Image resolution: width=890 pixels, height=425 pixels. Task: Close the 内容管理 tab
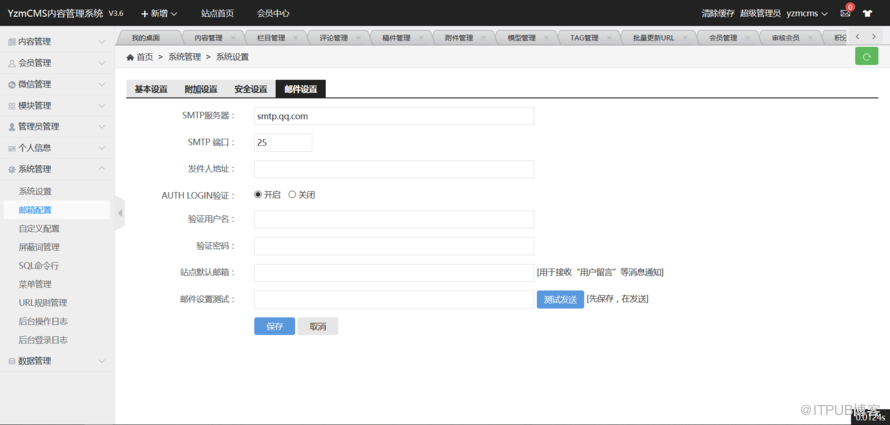tap(233, 38)
